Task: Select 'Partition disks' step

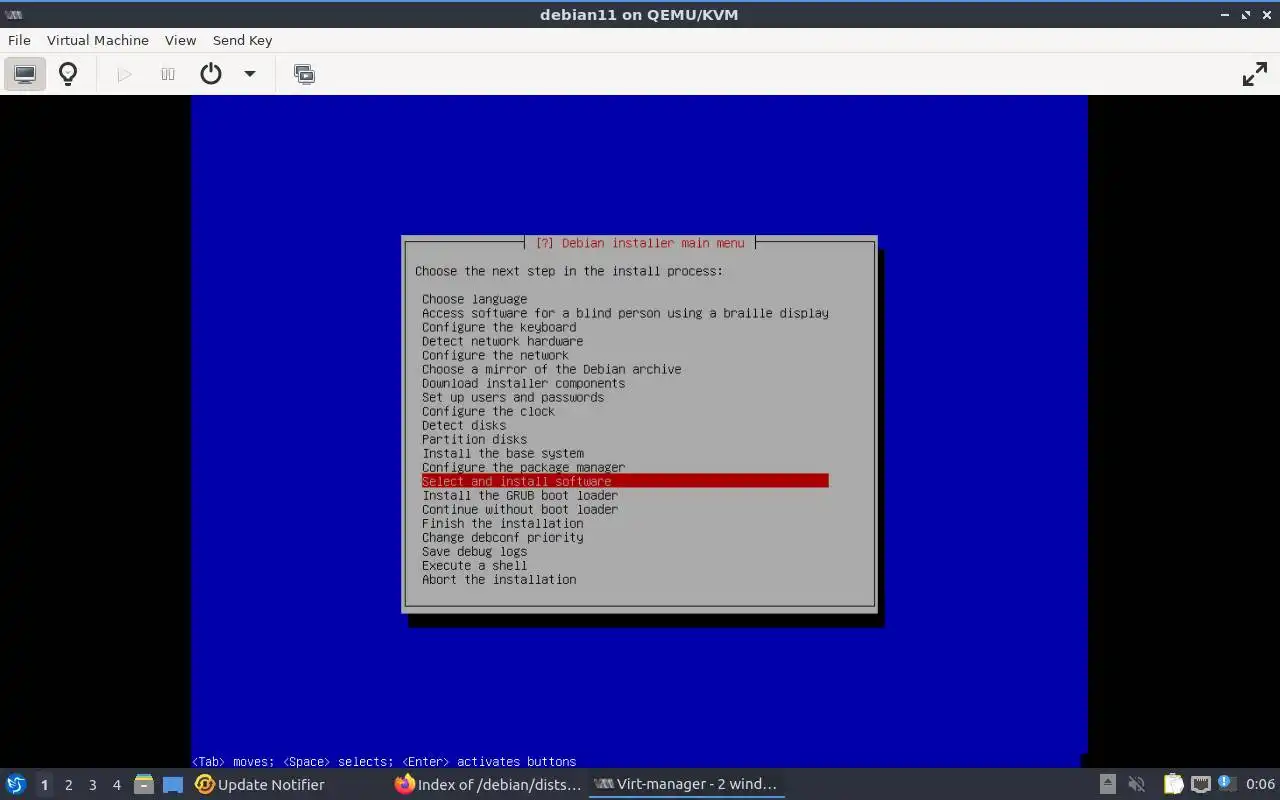Action: (474, 439)
